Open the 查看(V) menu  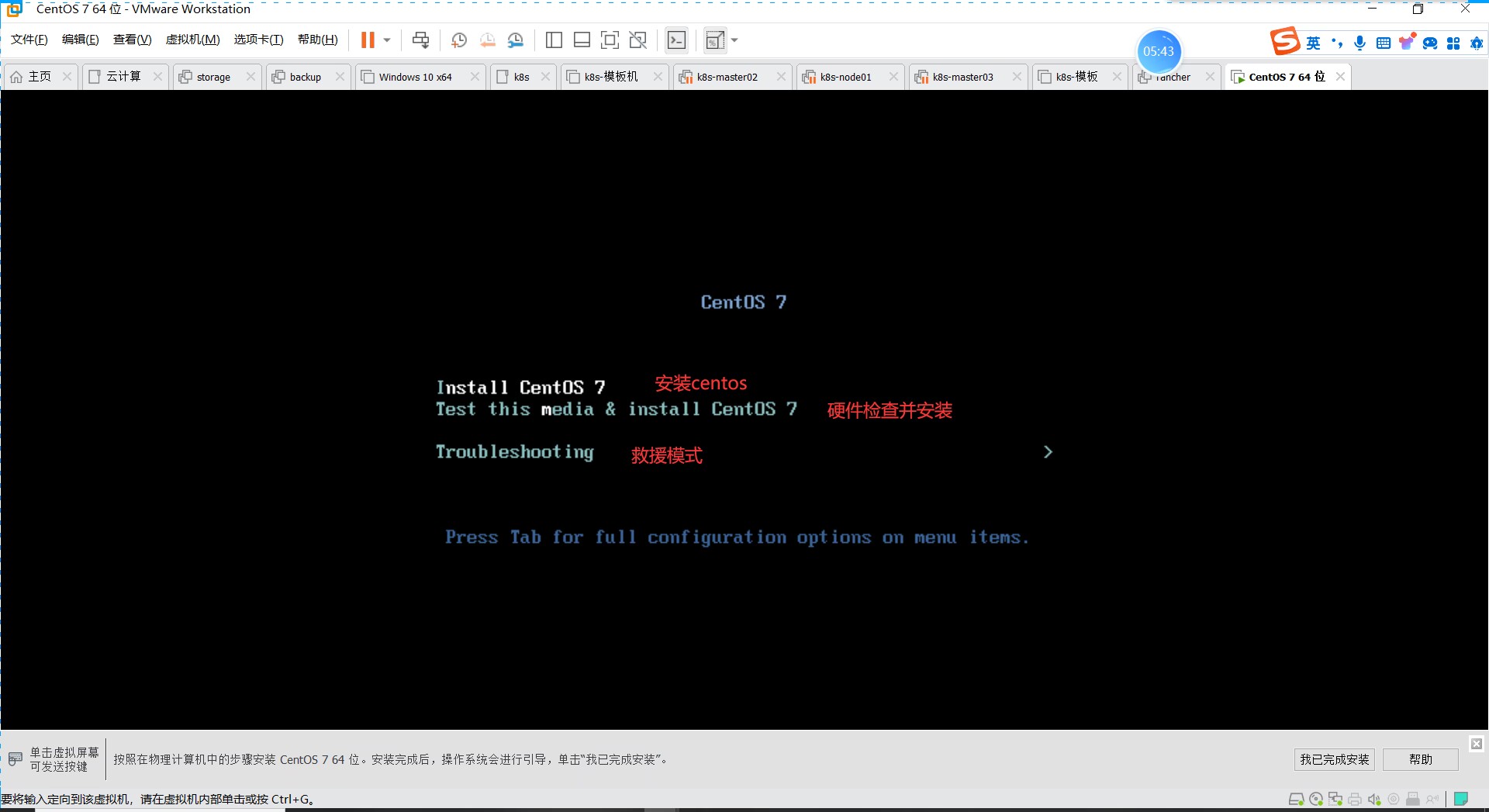[133, 40]
